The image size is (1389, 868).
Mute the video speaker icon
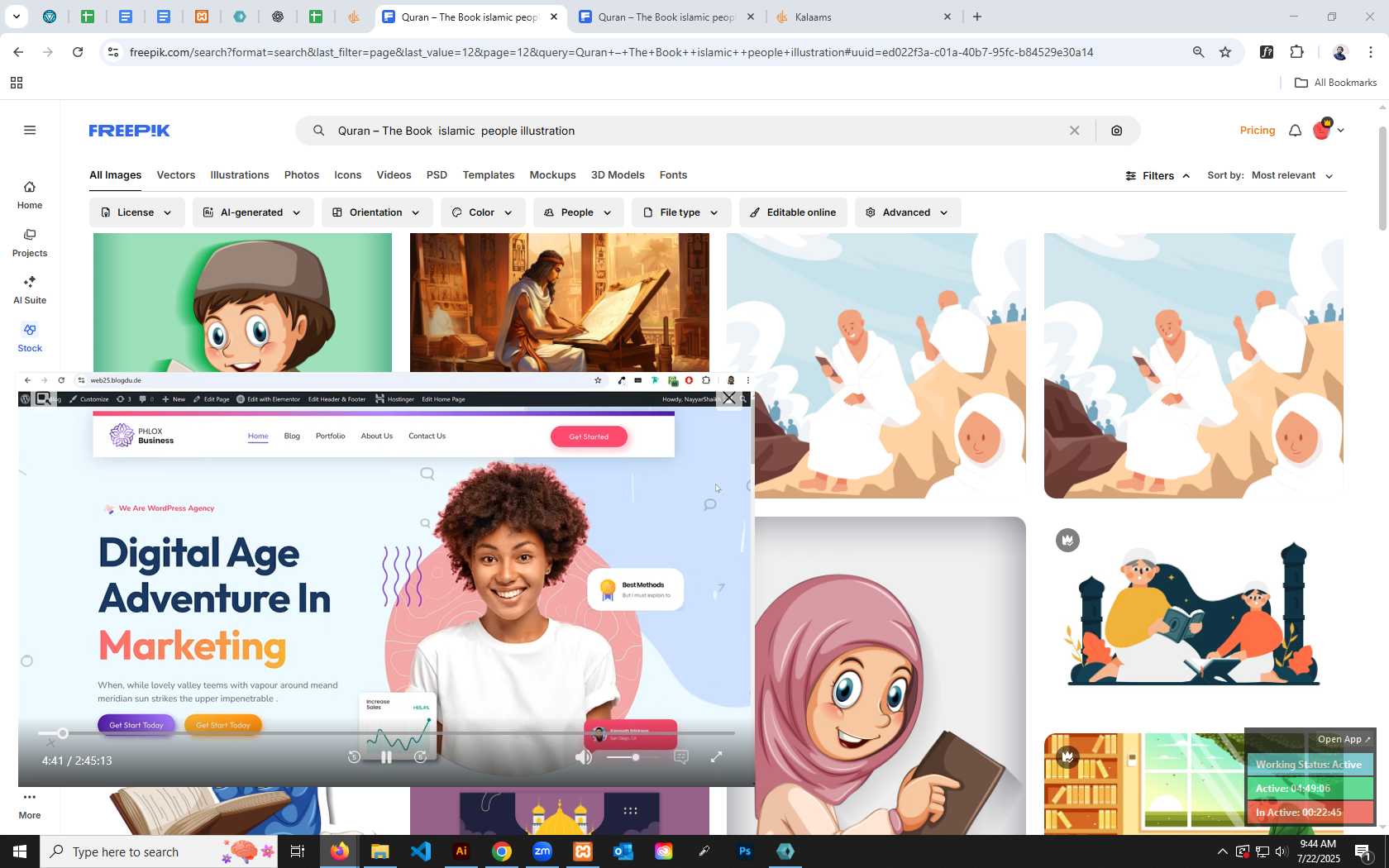pos(584,757)
